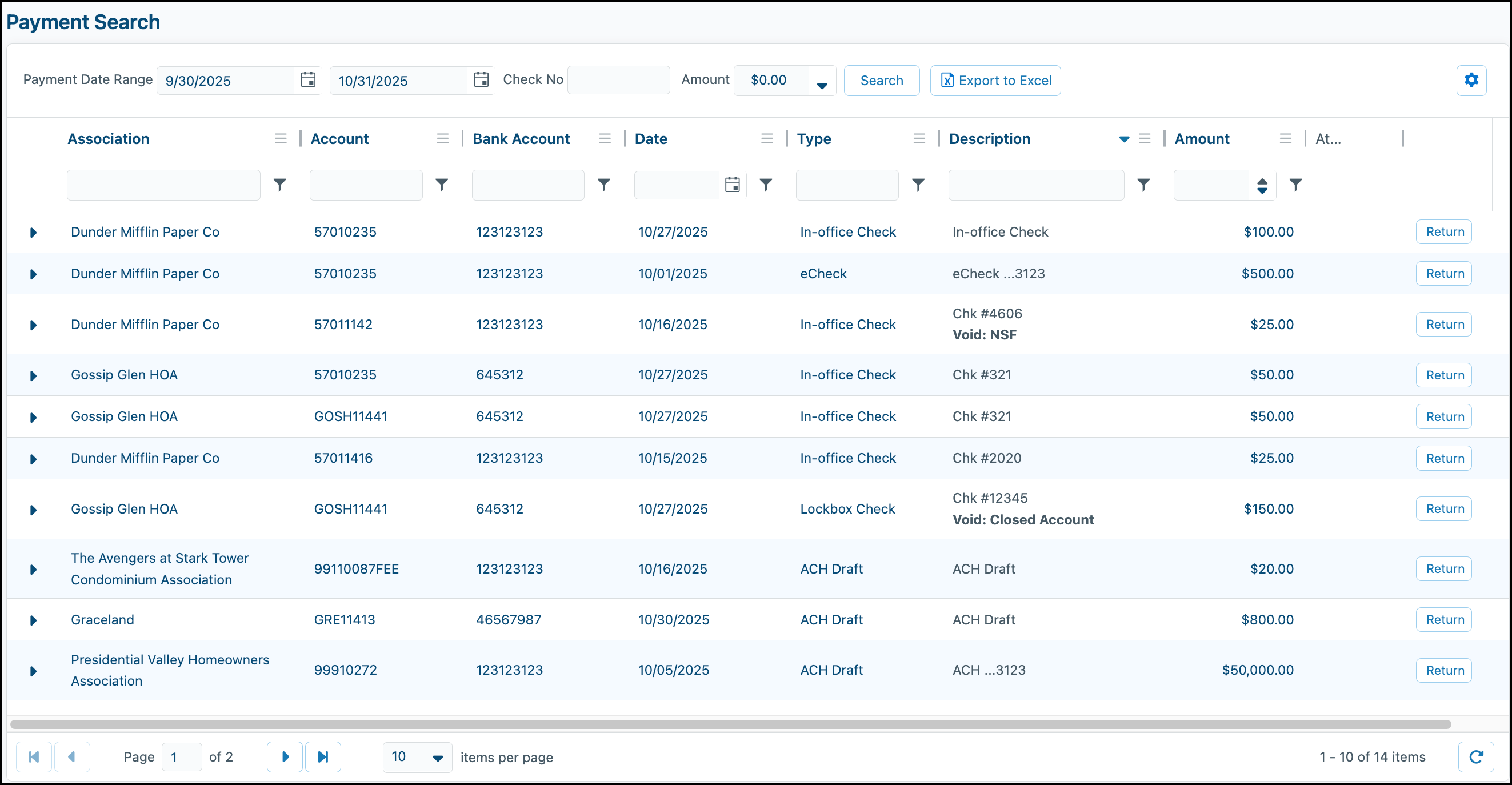Click Export to Excel button

995,81
